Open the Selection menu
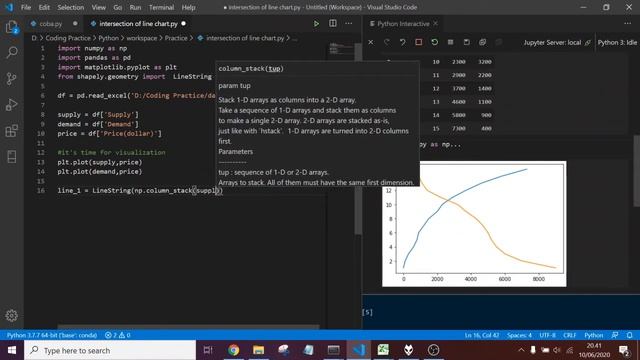Screen dimensions: 640x360 71,7
